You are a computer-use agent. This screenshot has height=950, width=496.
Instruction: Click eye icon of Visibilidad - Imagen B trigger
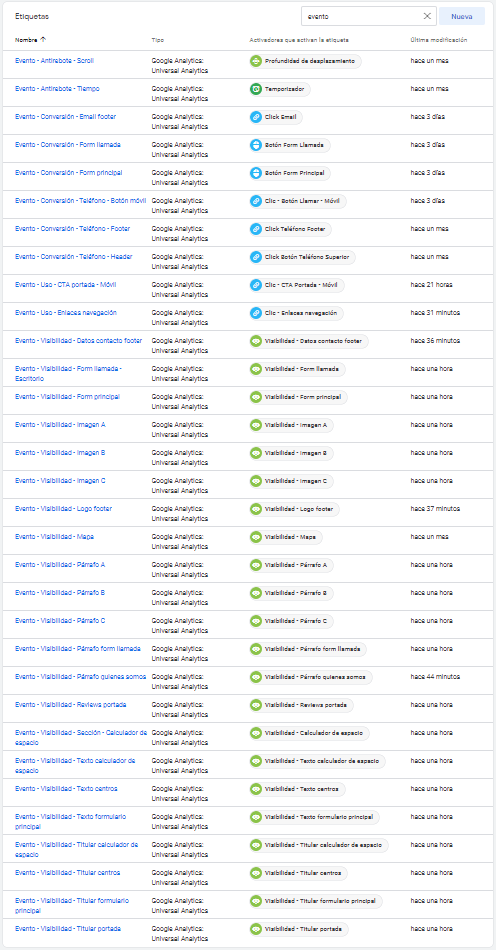pos(256,453)
